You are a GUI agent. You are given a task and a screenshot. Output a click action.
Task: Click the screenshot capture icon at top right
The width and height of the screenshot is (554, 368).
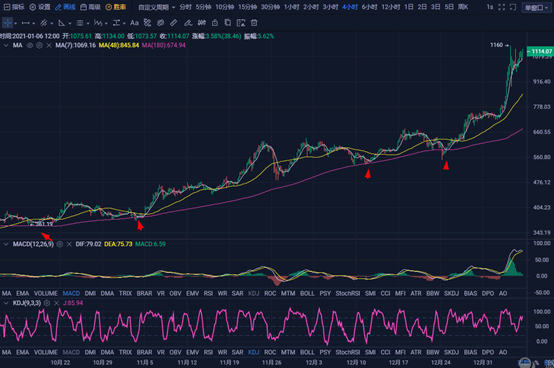tap(513, 7)
